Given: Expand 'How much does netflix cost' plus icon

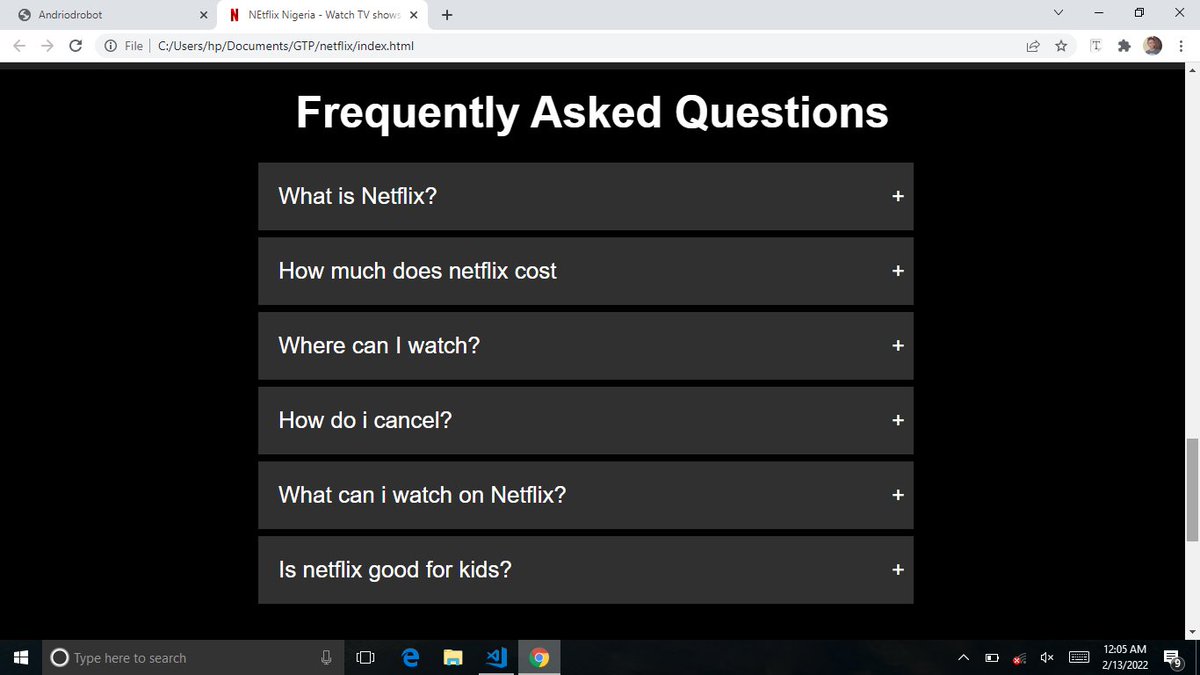Looking at the screenshot, I should [x=898, y=271].
